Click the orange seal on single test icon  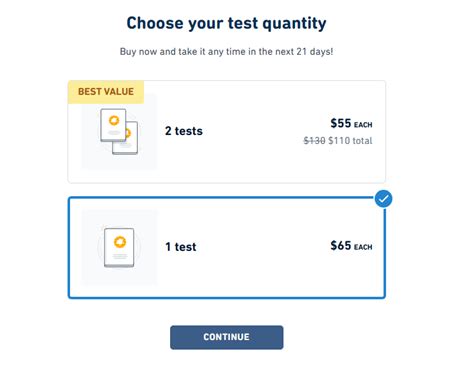click(x=120, y=242)
